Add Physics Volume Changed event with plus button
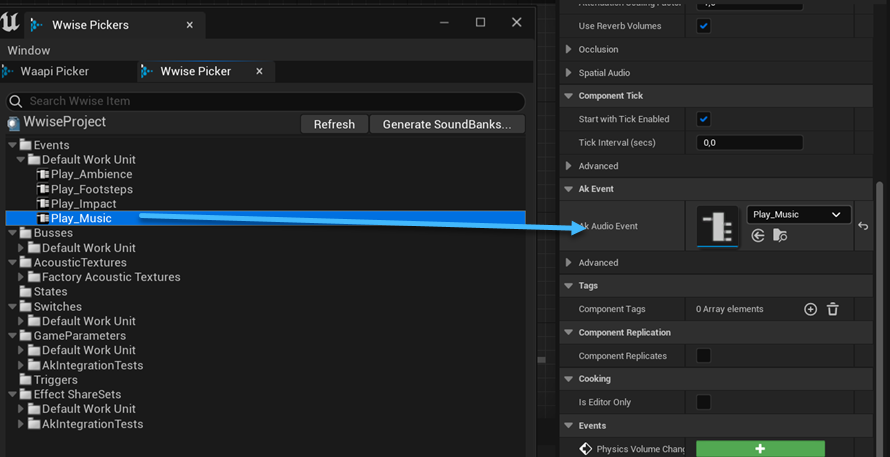This screenshot has width=890, height=457. 761,449
